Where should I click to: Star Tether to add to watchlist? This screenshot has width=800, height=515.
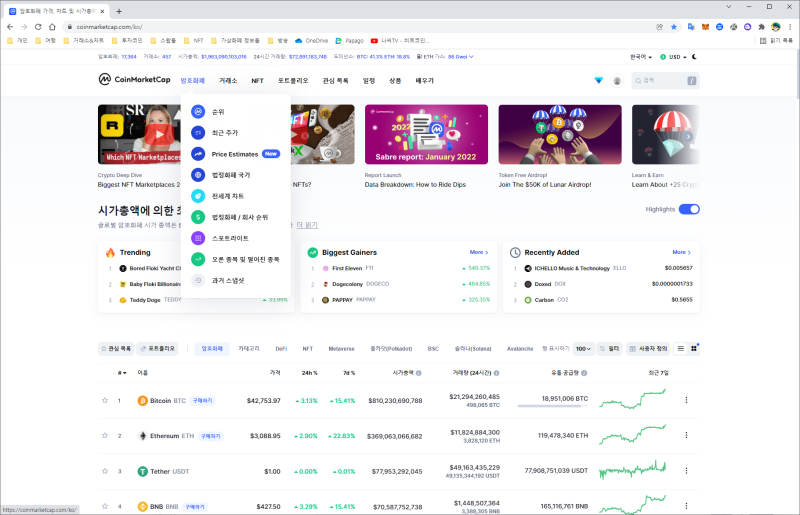(x=105, y=471)
